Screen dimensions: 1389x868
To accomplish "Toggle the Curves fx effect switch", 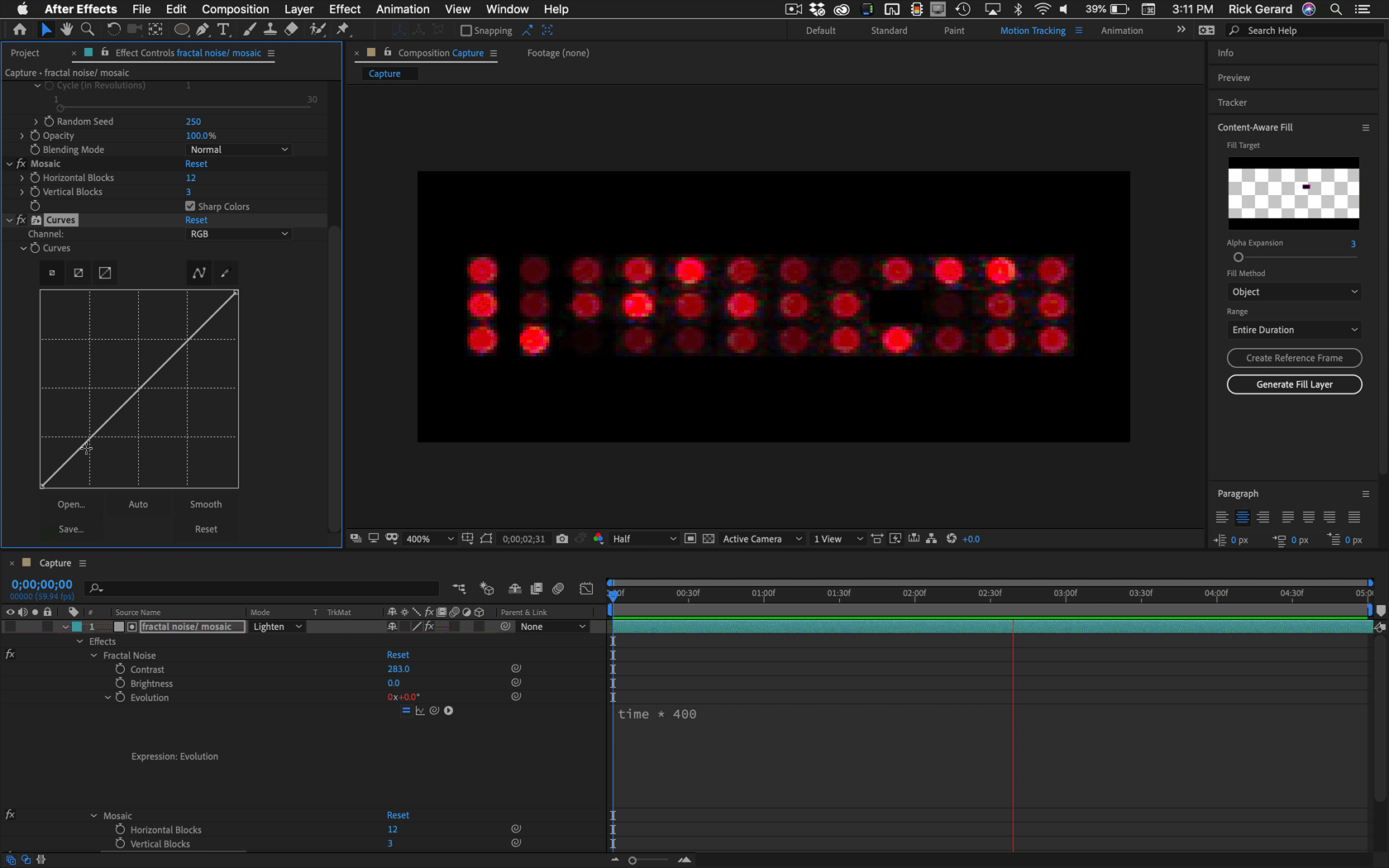I will pos(21,220).
